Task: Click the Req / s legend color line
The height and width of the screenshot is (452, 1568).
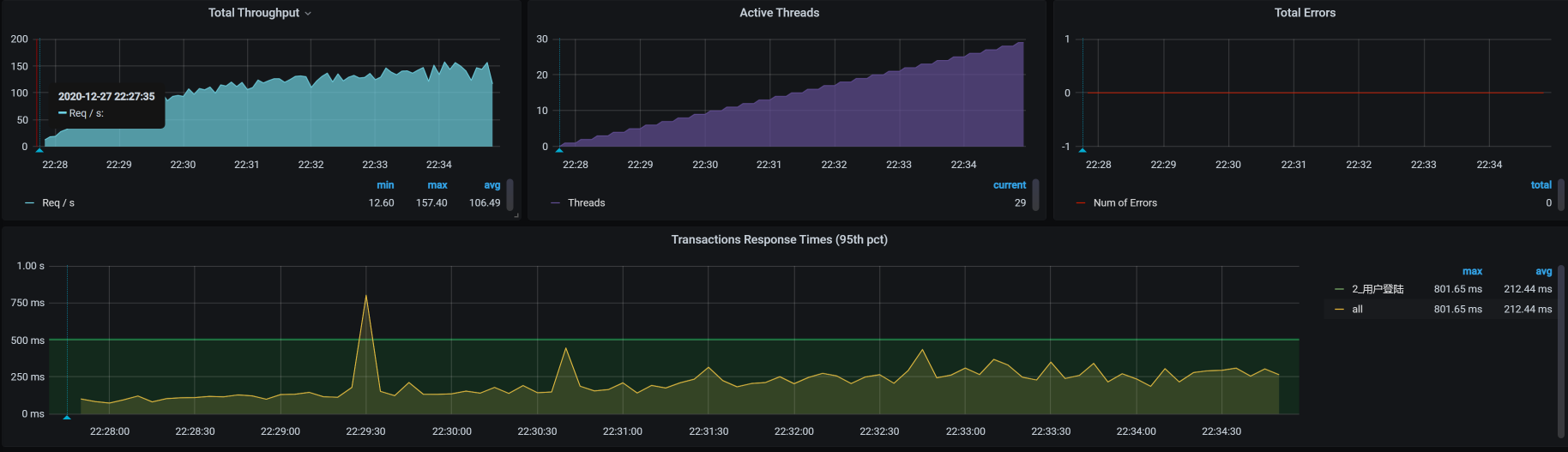Action: tap(30, 203)
